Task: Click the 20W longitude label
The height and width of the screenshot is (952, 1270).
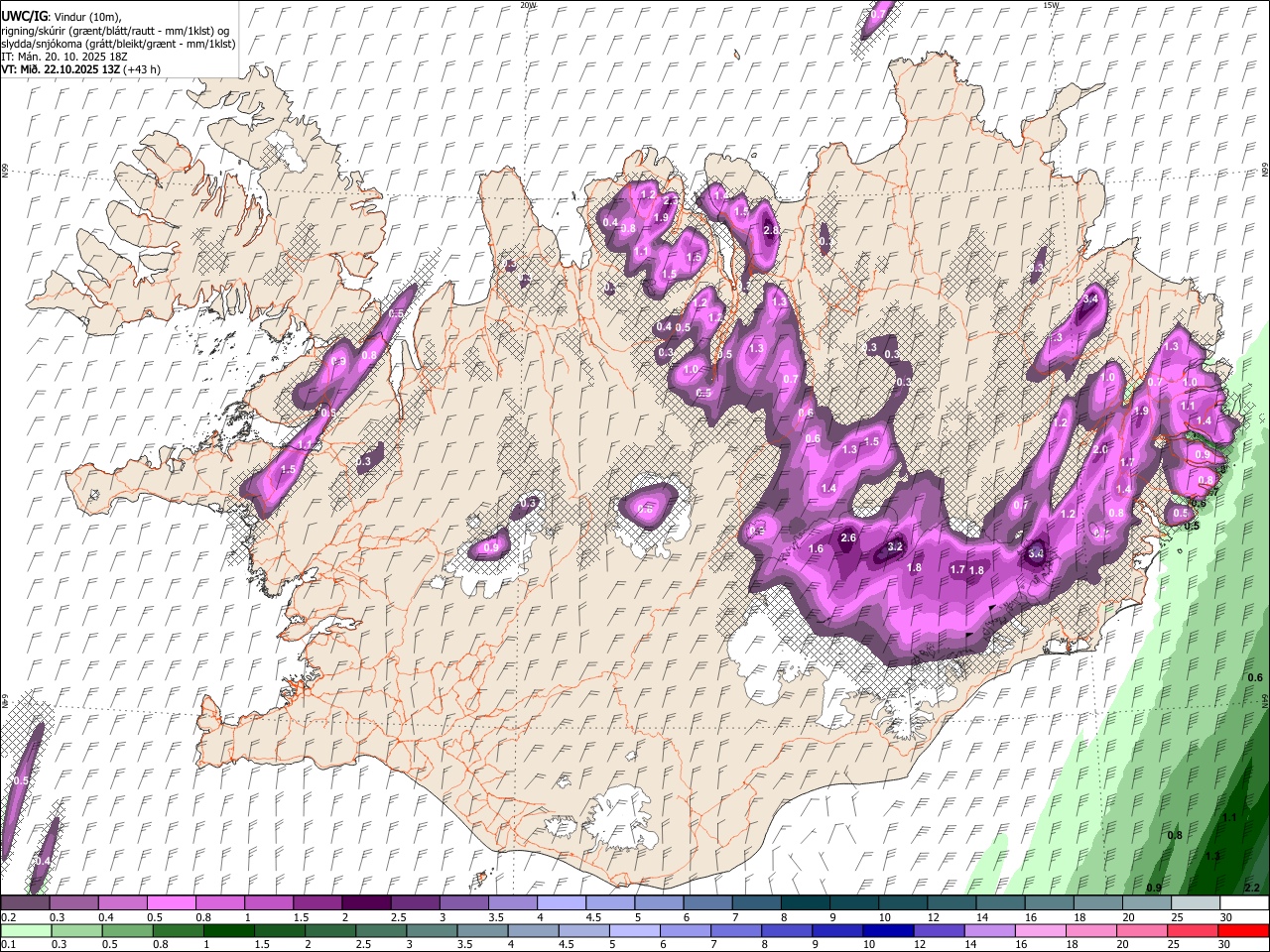Action: click(x=528, y=5)
